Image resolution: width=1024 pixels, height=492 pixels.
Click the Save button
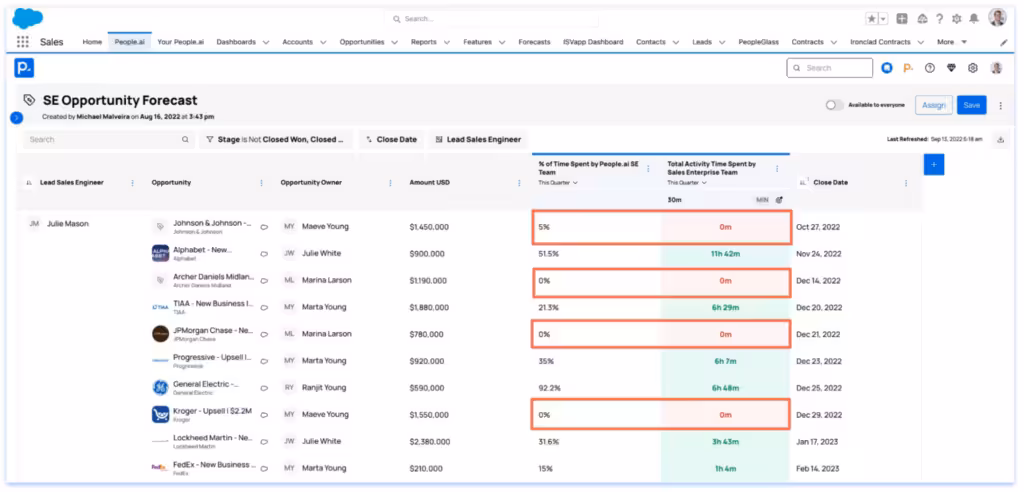971,105
